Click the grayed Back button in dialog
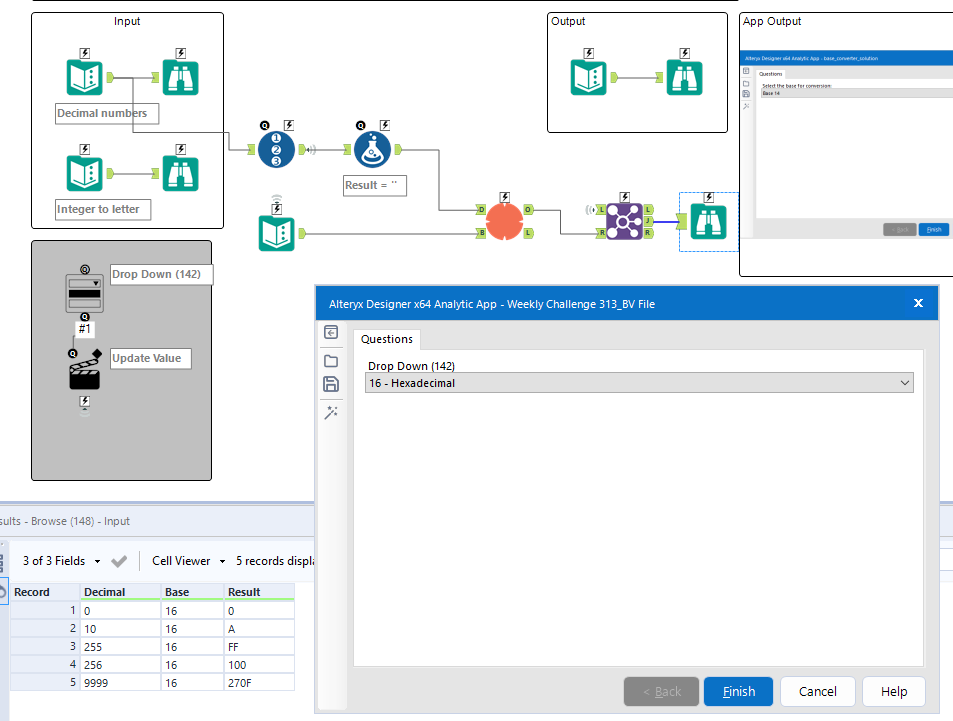953x721 pixels. coord(661,692)
